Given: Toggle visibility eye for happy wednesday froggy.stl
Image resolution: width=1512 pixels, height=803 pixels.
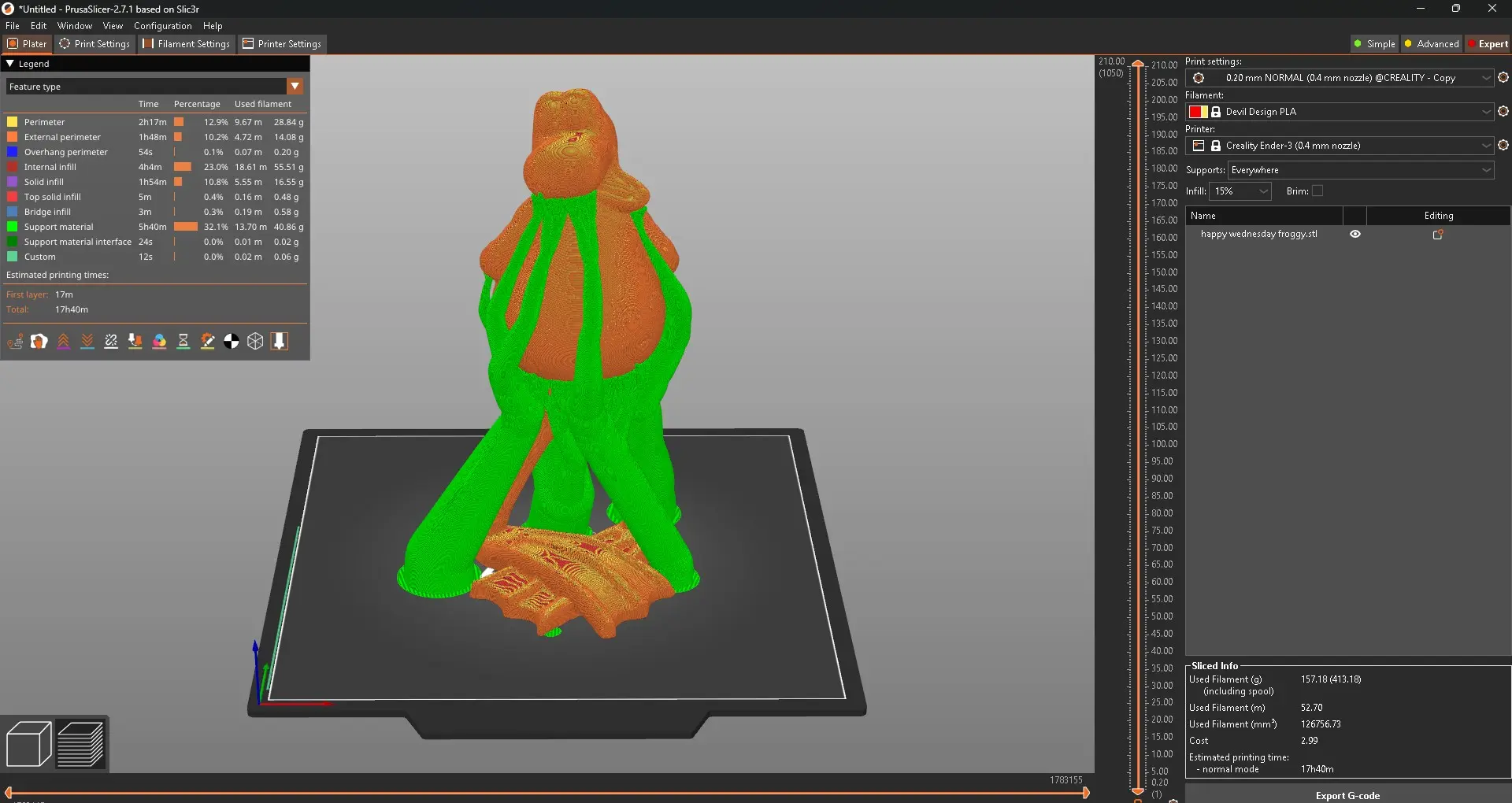Looking at the screenshot, I should pos(1355,234).
